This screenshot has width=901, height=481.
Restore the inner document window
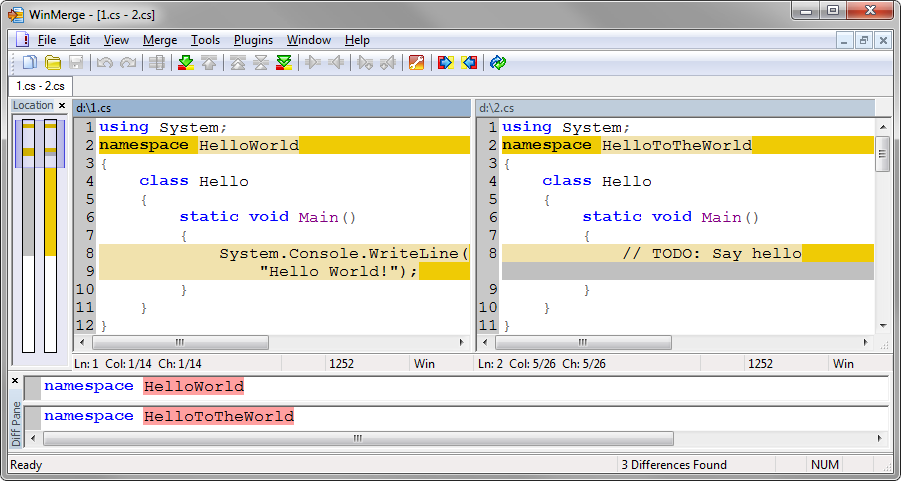tap(863, 40)
